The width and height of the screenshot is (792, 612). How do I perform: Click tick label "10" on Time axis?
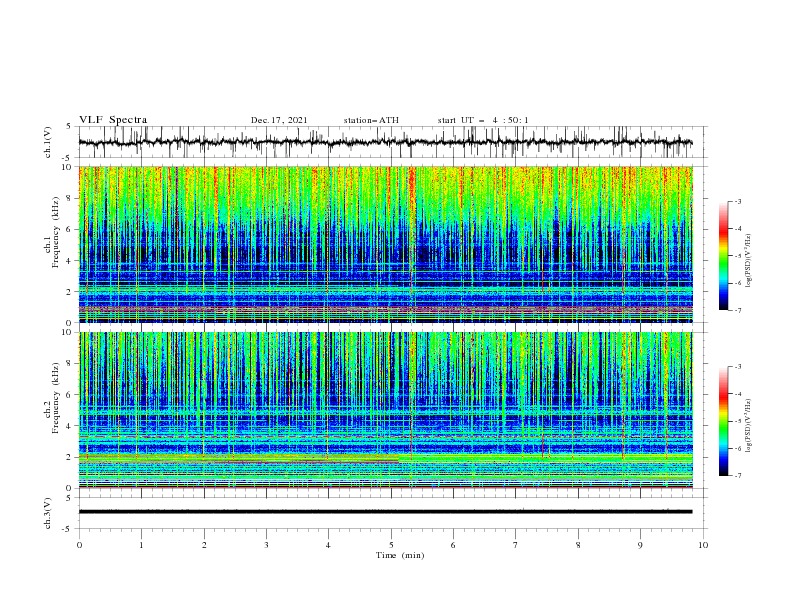[703, 545]
